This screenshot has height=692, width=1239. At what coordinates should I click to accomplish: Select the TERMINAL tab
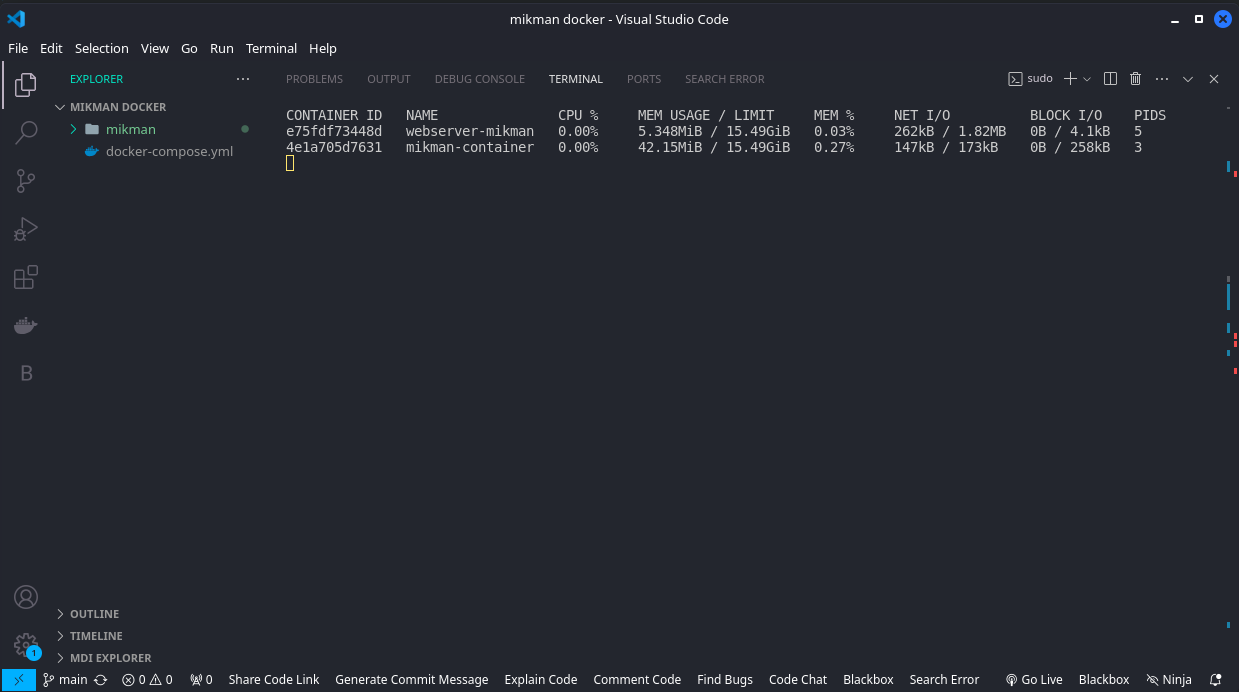[x=576, y=79]
